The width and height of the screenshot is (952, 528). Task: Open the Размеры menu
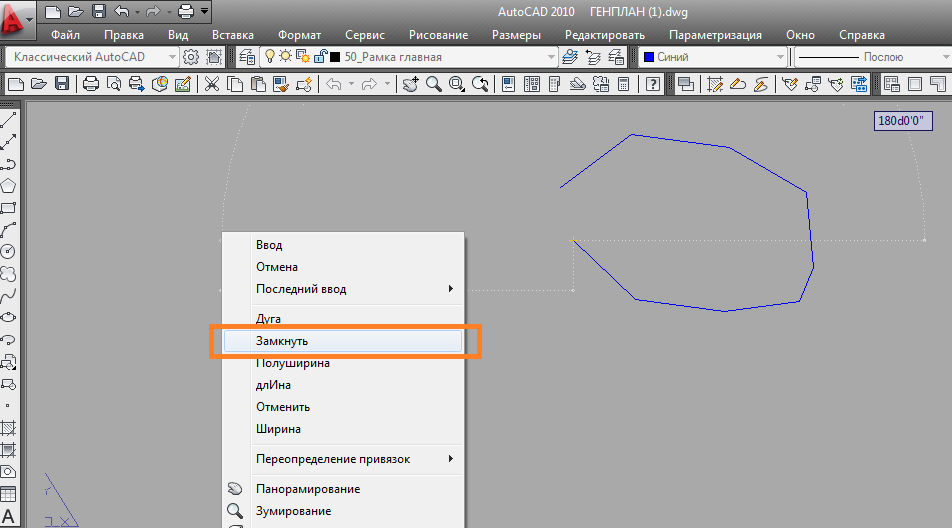516,35
